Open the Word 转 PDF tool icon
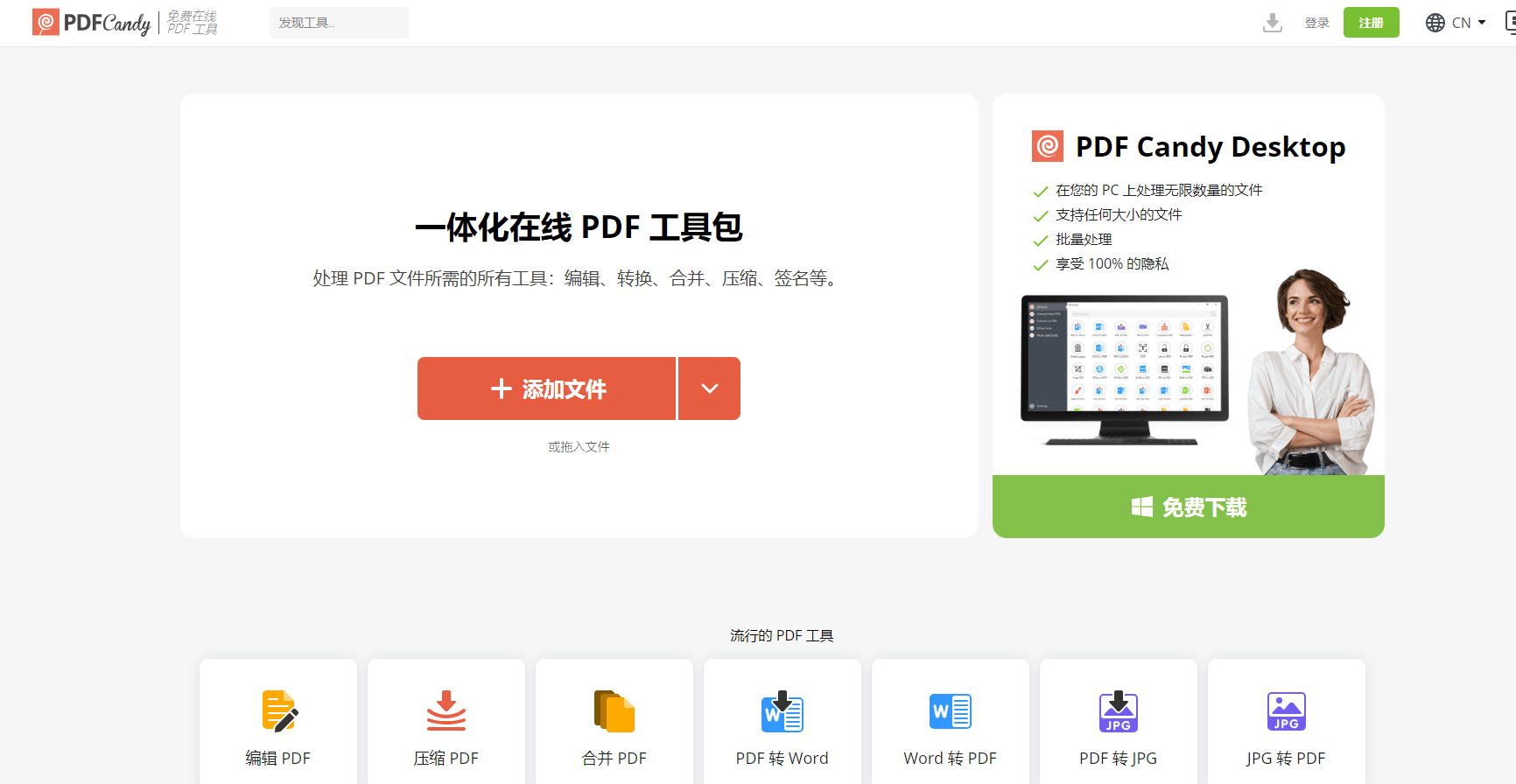This screenshot has width=1516, height=784. 951,711
